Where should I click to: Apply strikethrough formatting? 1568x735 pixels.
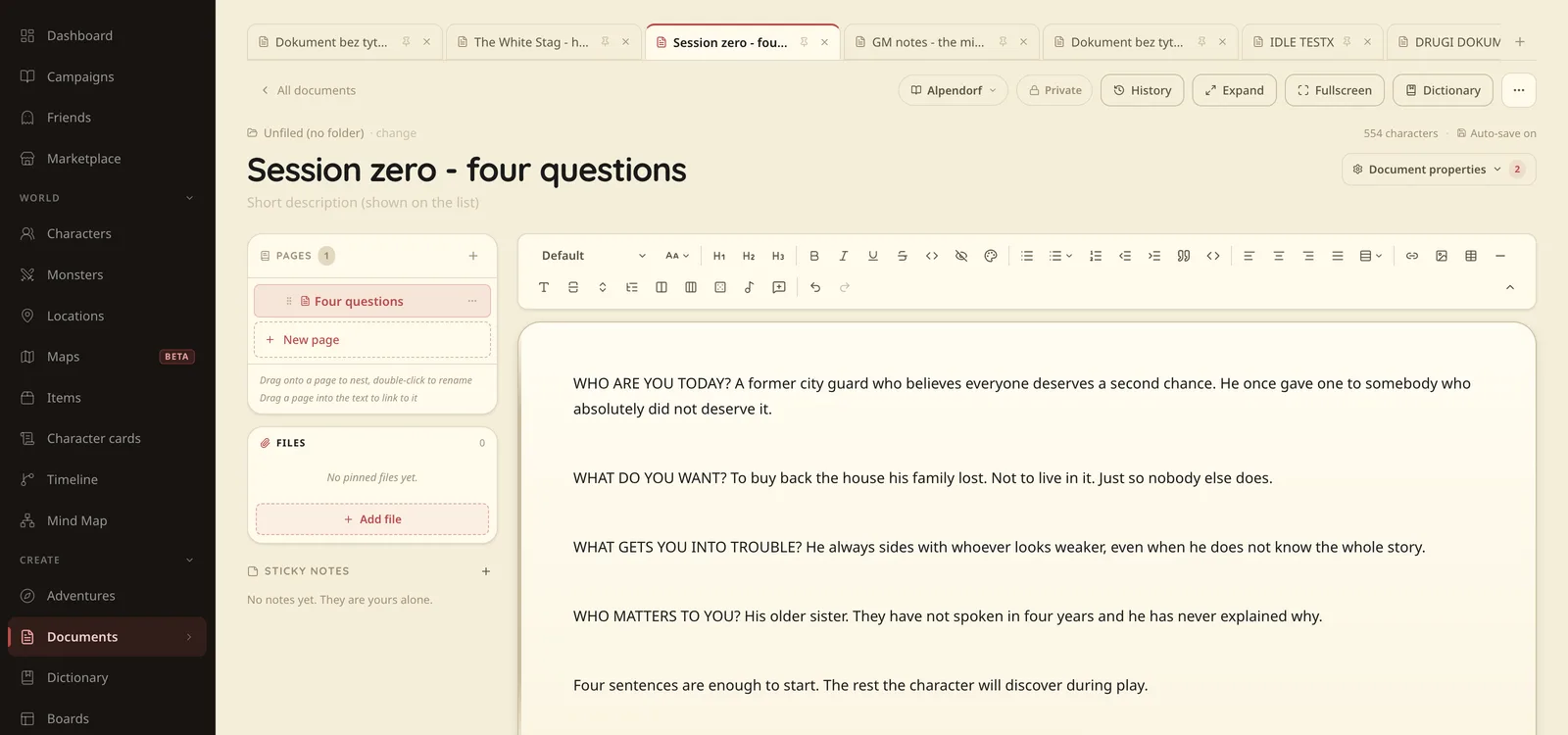[903, 256]
